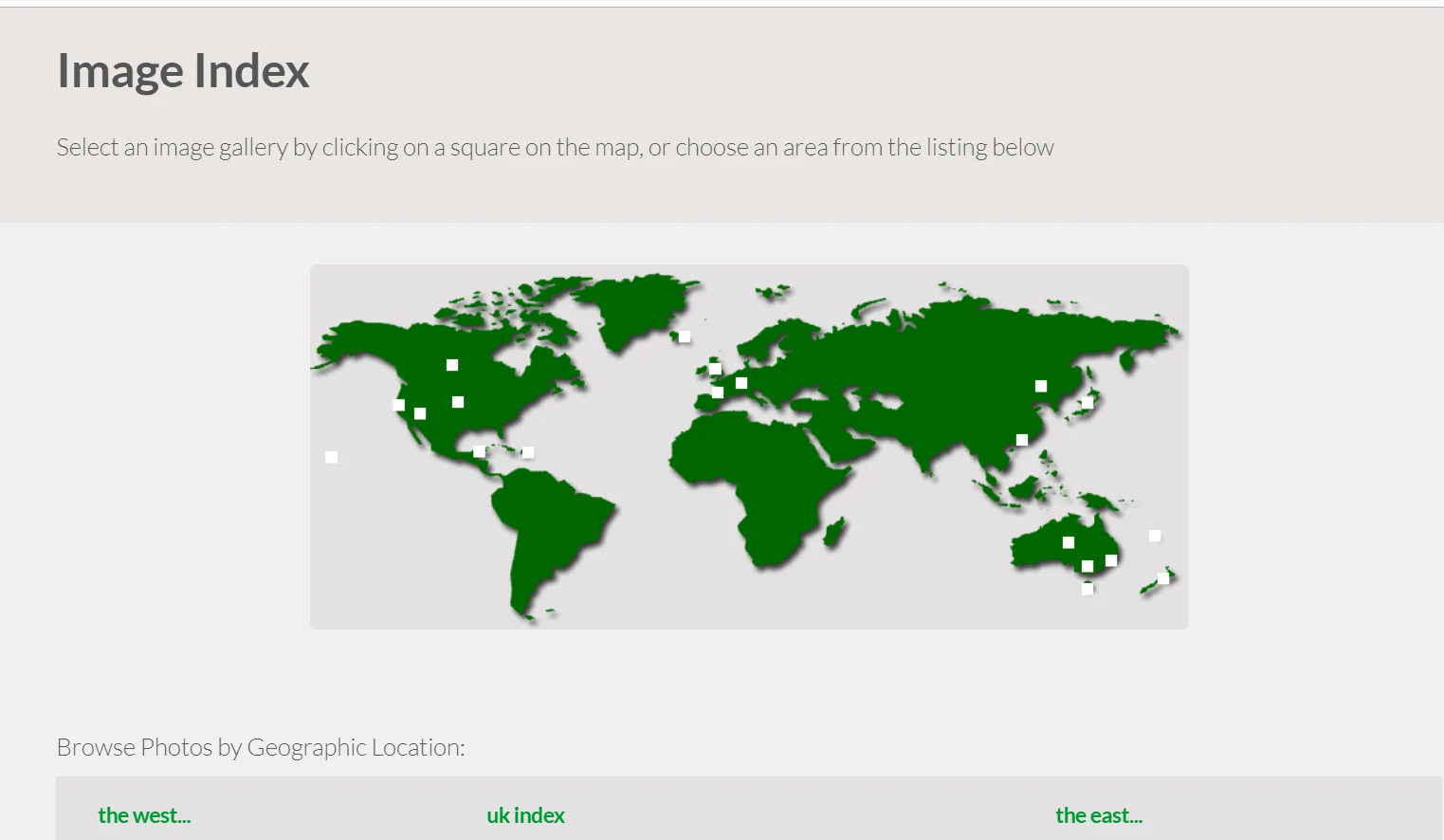The image size is (1444, 840).
Task: Open the 'the west...' gallery link
Action: [144, 815]
